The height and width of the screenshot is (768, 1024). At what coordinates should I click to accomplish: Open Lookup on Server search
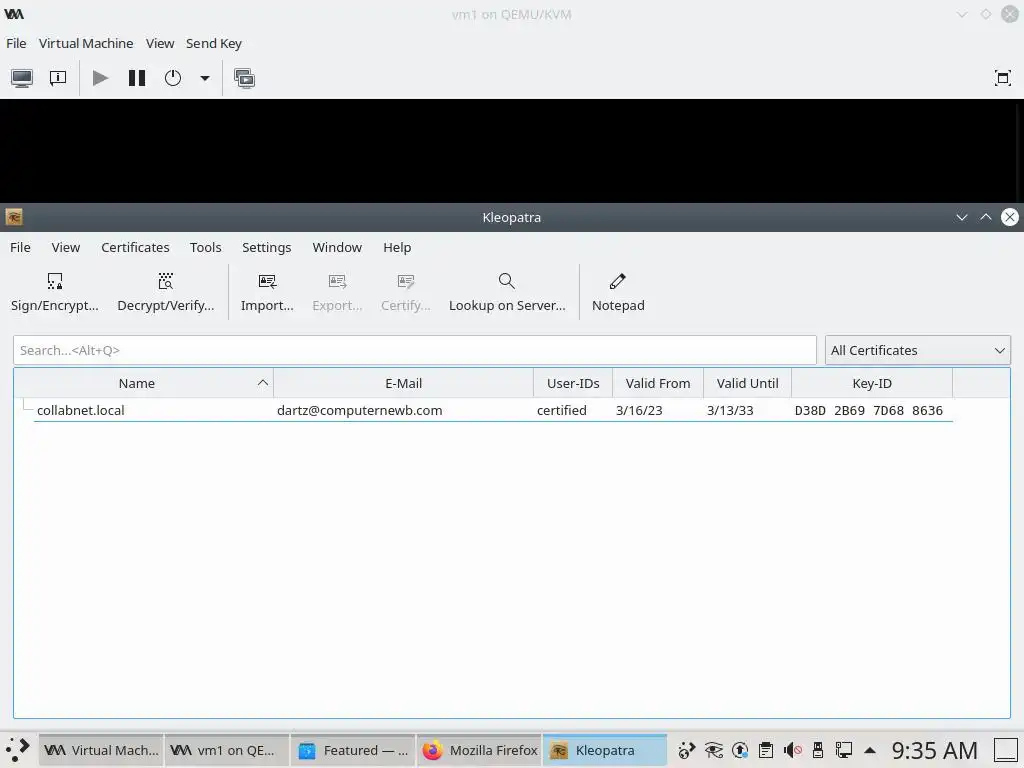coord(507,281)
